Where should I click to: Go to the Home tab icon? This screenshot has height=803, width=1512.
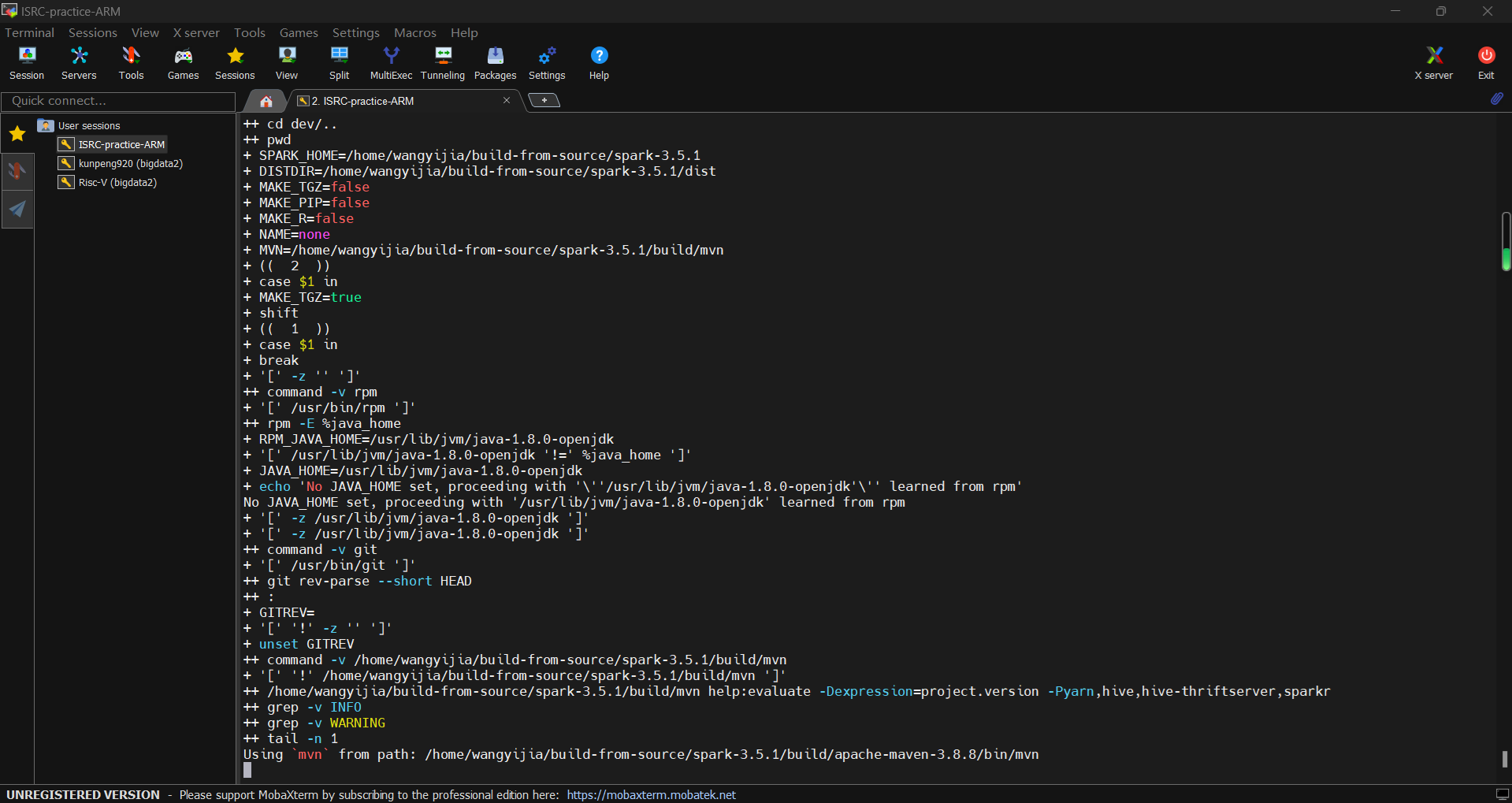(x=266, y=101)
